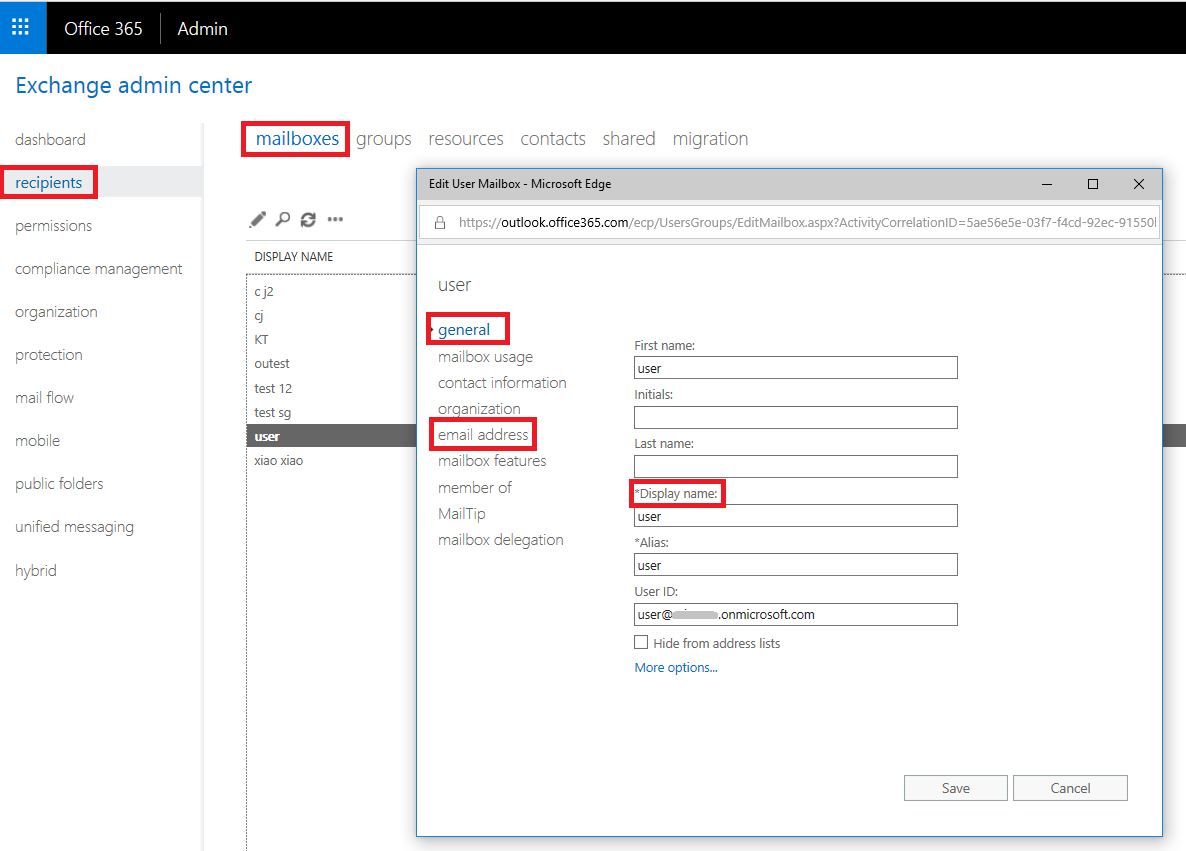Go to the shared tab
1186x851 pixels.
629,139
